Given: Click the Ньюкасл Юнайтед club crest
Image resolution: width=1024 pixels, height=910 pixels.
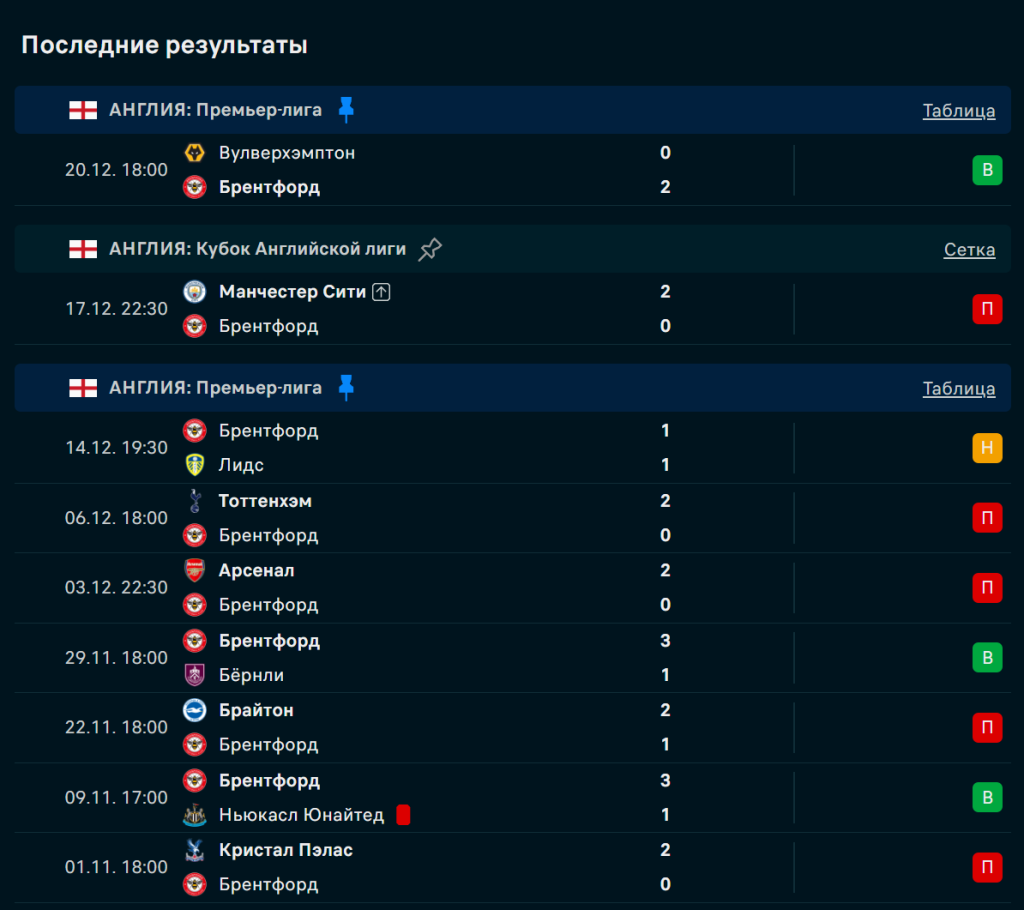Looking at the screenshot, I should pyautogui.click(x=195, y=815).
